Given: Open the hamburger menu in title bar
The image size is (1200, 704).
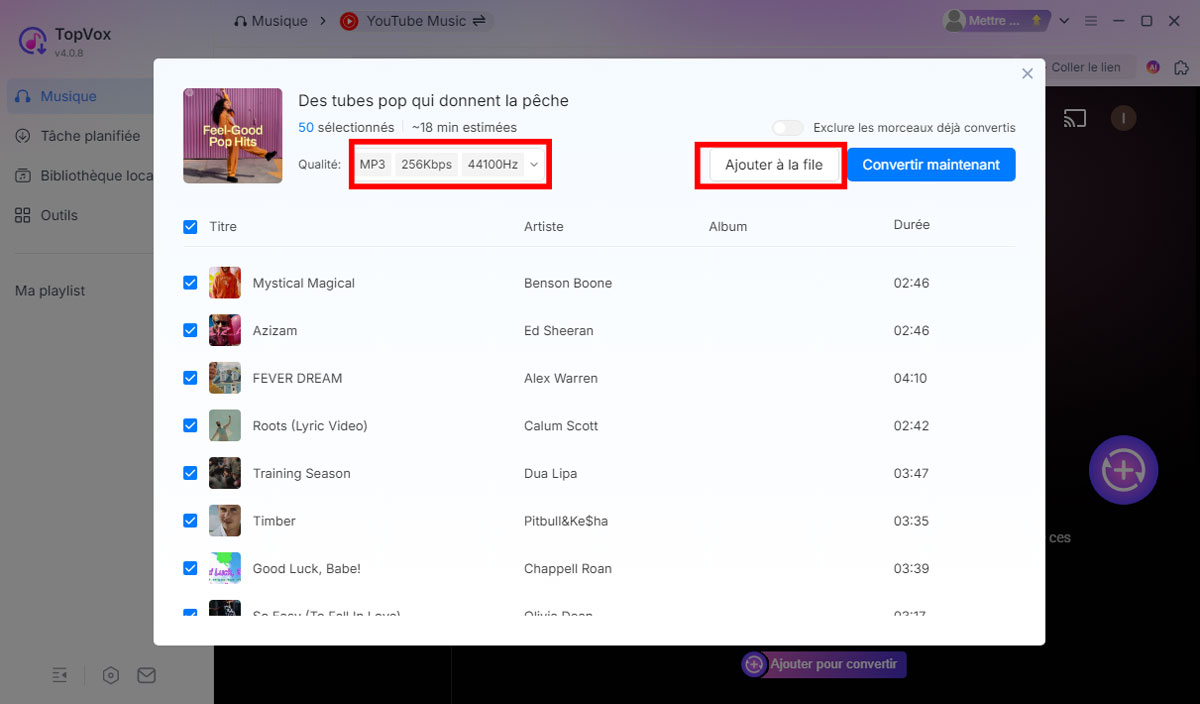Looking at the screenshot, I should coord(1092,20).
